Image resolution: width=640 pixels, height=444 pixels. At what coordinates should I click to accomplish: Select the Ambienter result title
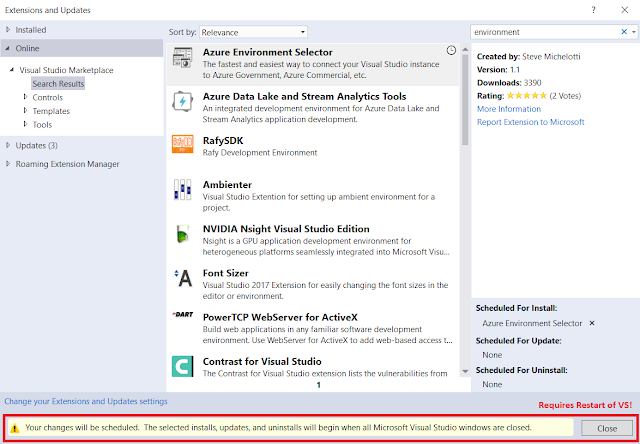coord(227,185)
